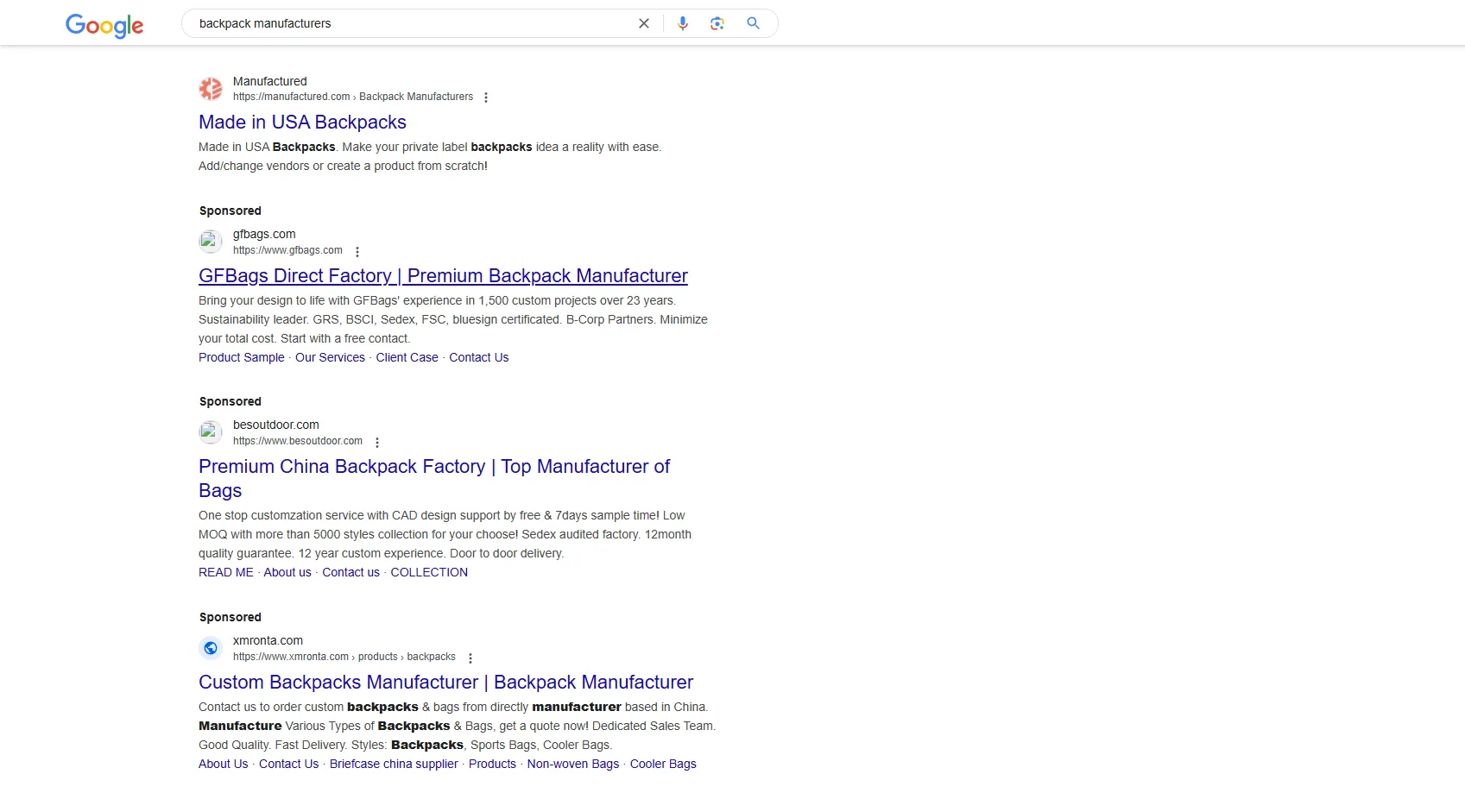
Task: Follow Products sitelink
Action: (492, 764)
